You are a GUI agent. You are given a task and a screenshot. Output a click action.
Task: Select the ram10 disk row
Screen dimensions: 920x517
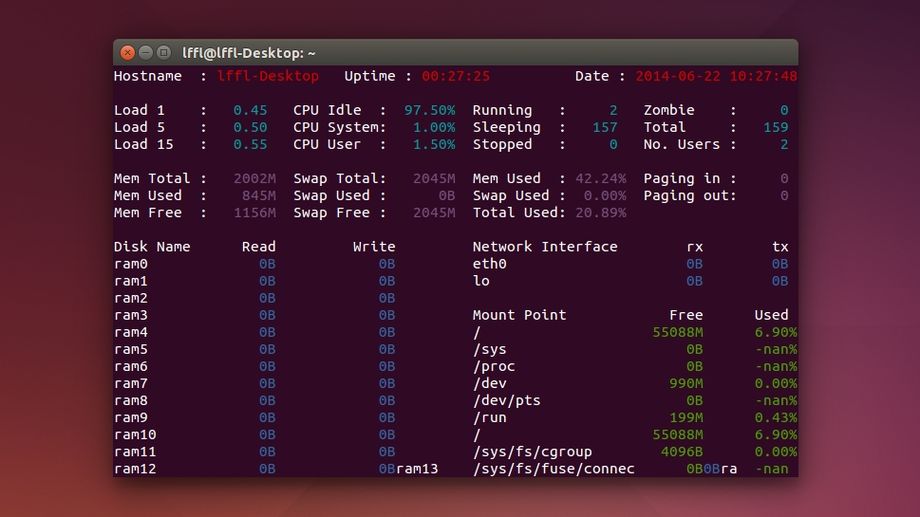(x=255, y=434)
